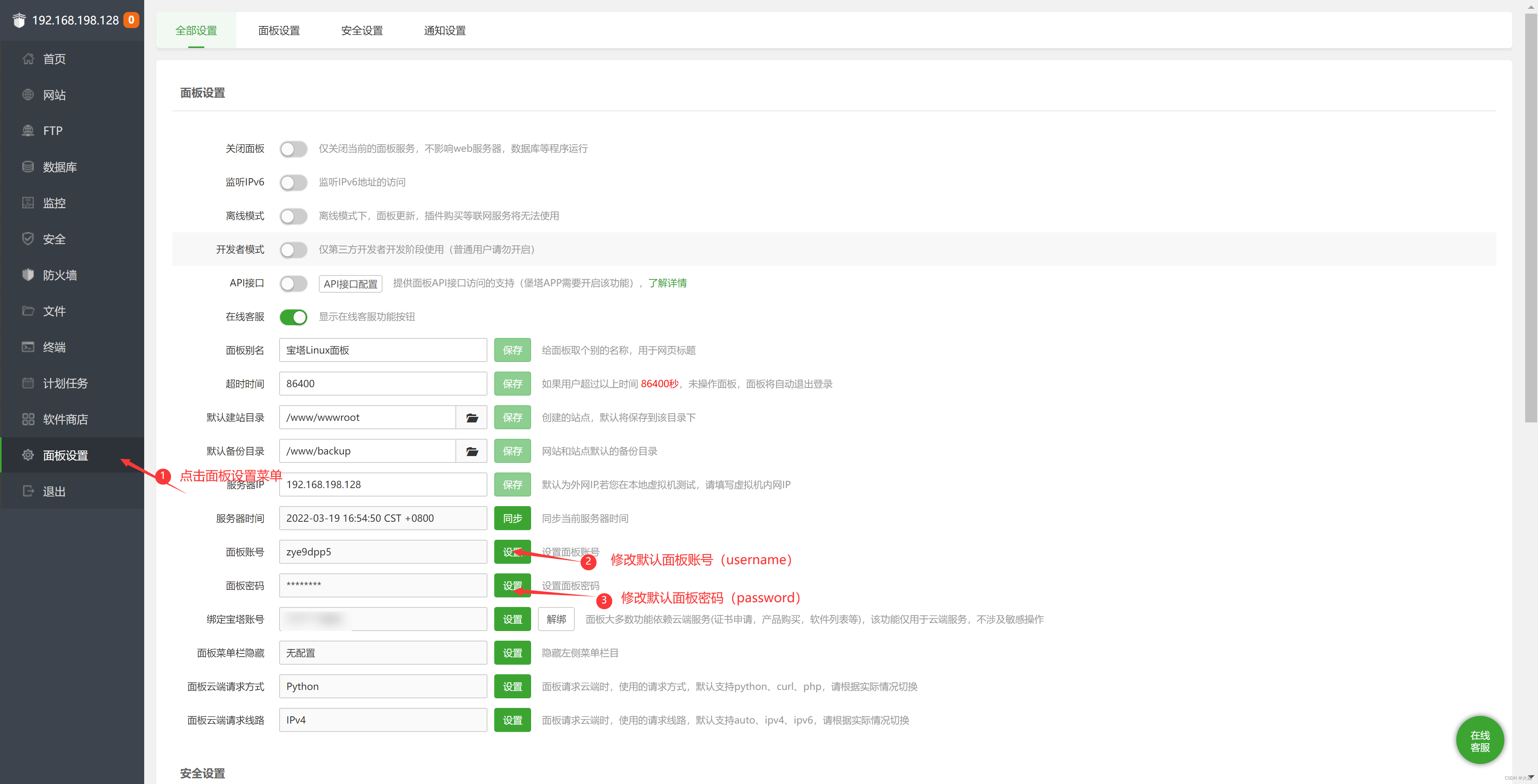Screen dimensions: 1538x784
Task: Click the gear icon beside 面板设置
Action: [28, 455]
